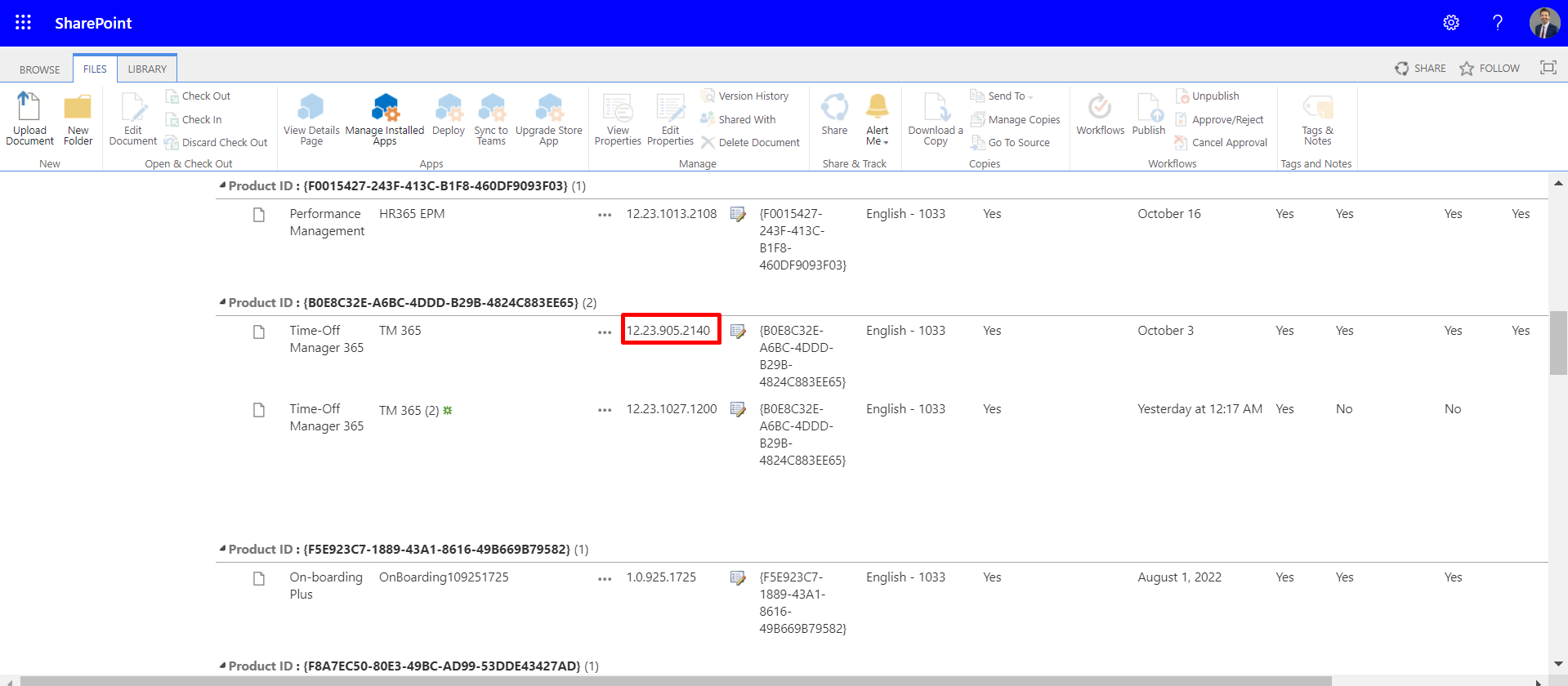1568x686 pixels.
Task: Switch to the BROWSE tab
Action: click(x=40, y=69)
